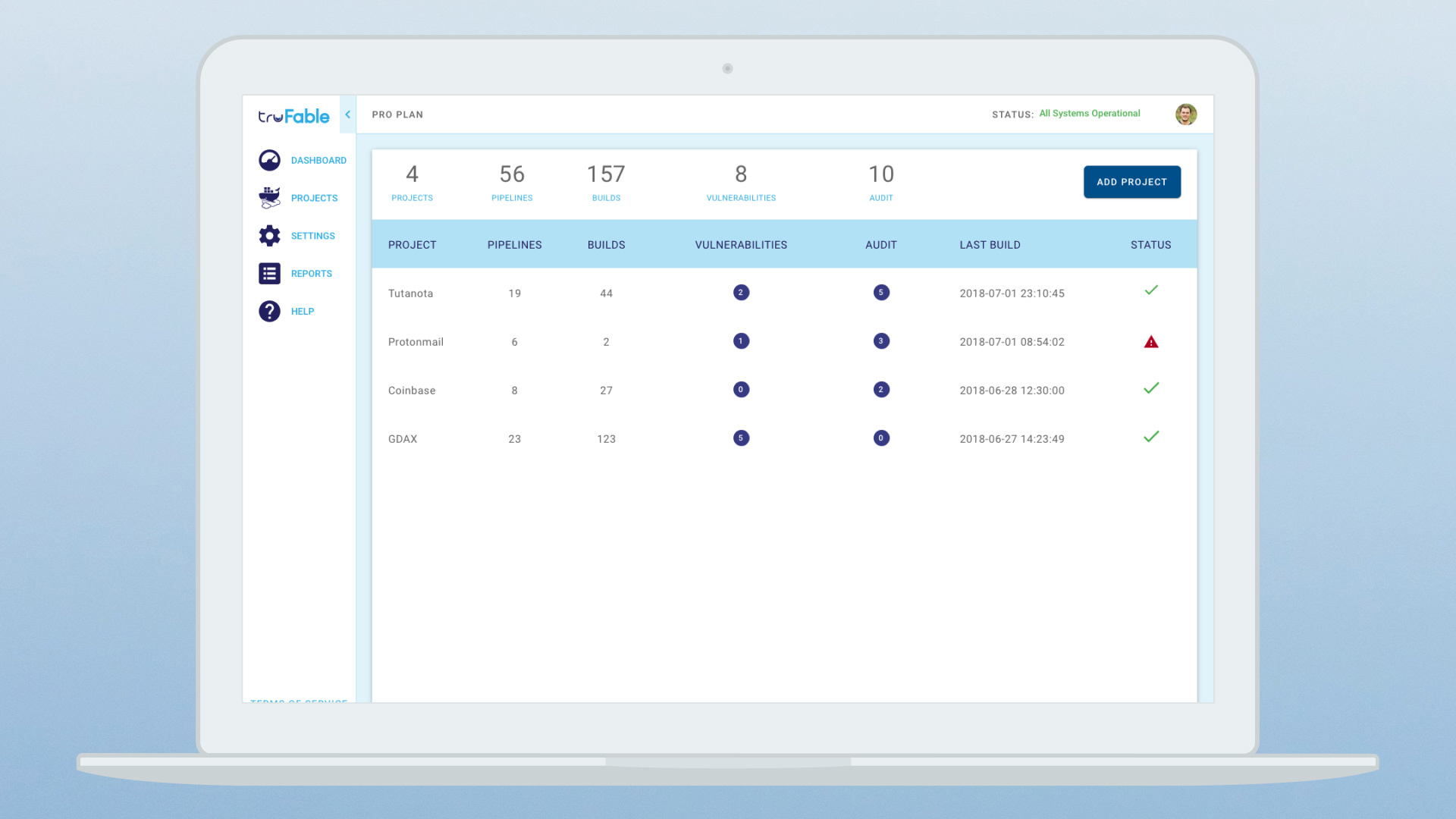Select the Settings menu label
This screenshot has width=1456, height=819.
312,236
